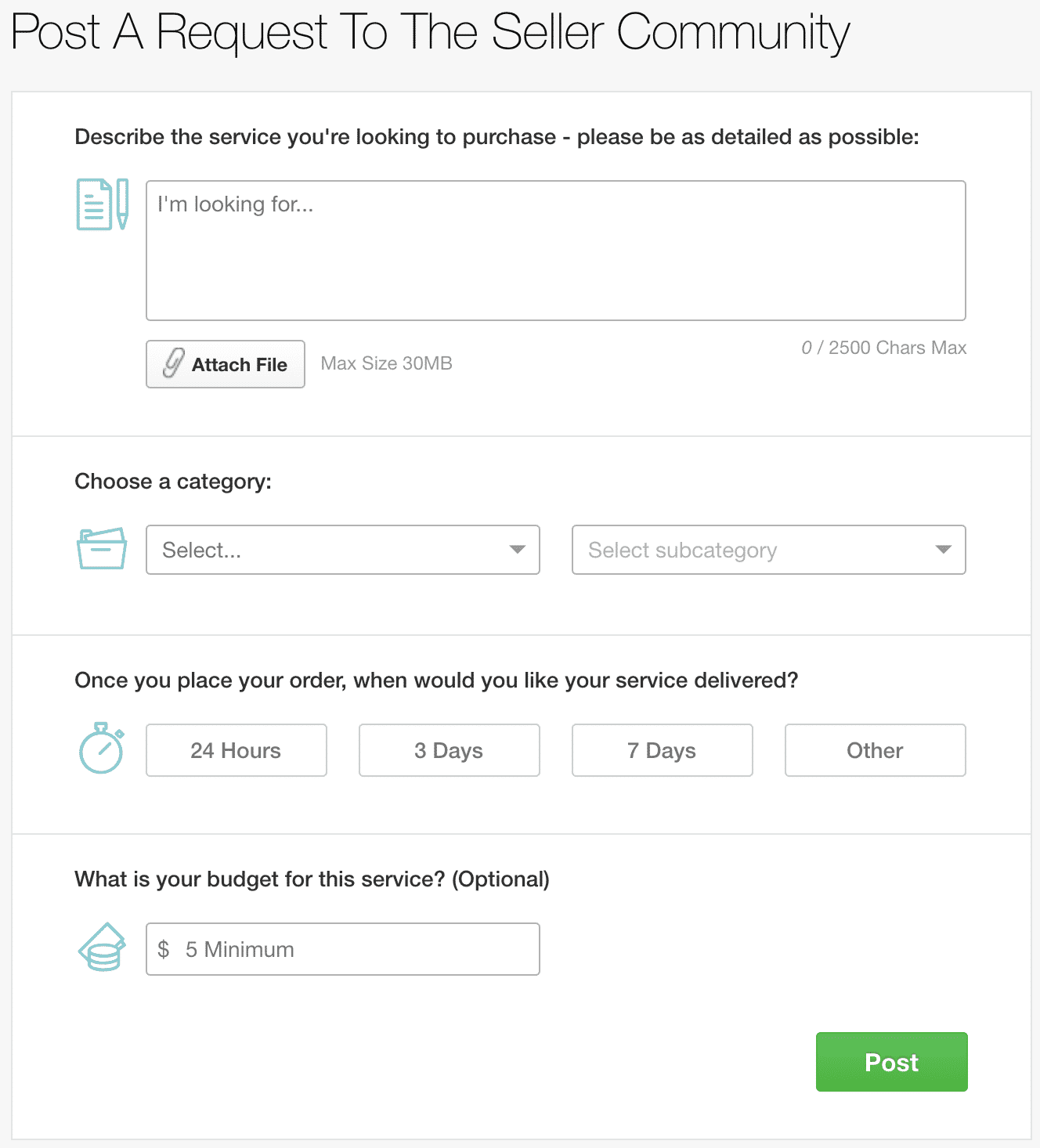Click the Attach File button

pyautogui.click(x=225, y=364)
